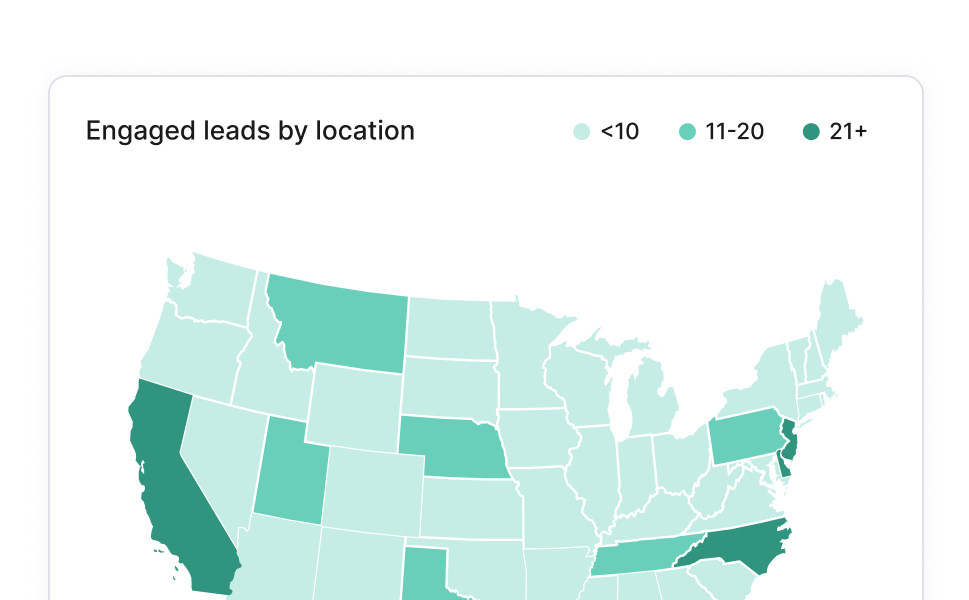Select the <10 legend label
The image size is (969, 600).
619,131
